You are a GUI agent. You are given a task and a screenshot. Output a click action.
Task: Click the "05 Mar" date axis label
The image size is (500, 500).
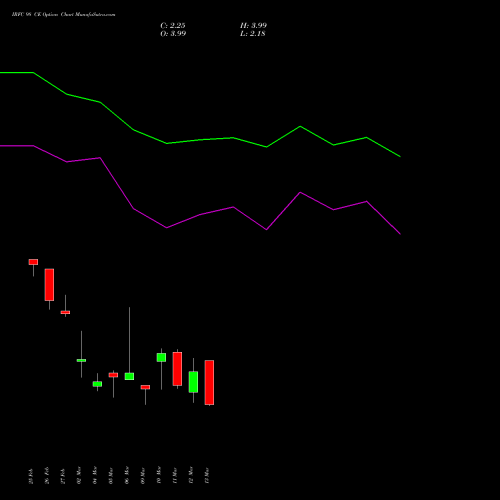(x=111, y=476)
